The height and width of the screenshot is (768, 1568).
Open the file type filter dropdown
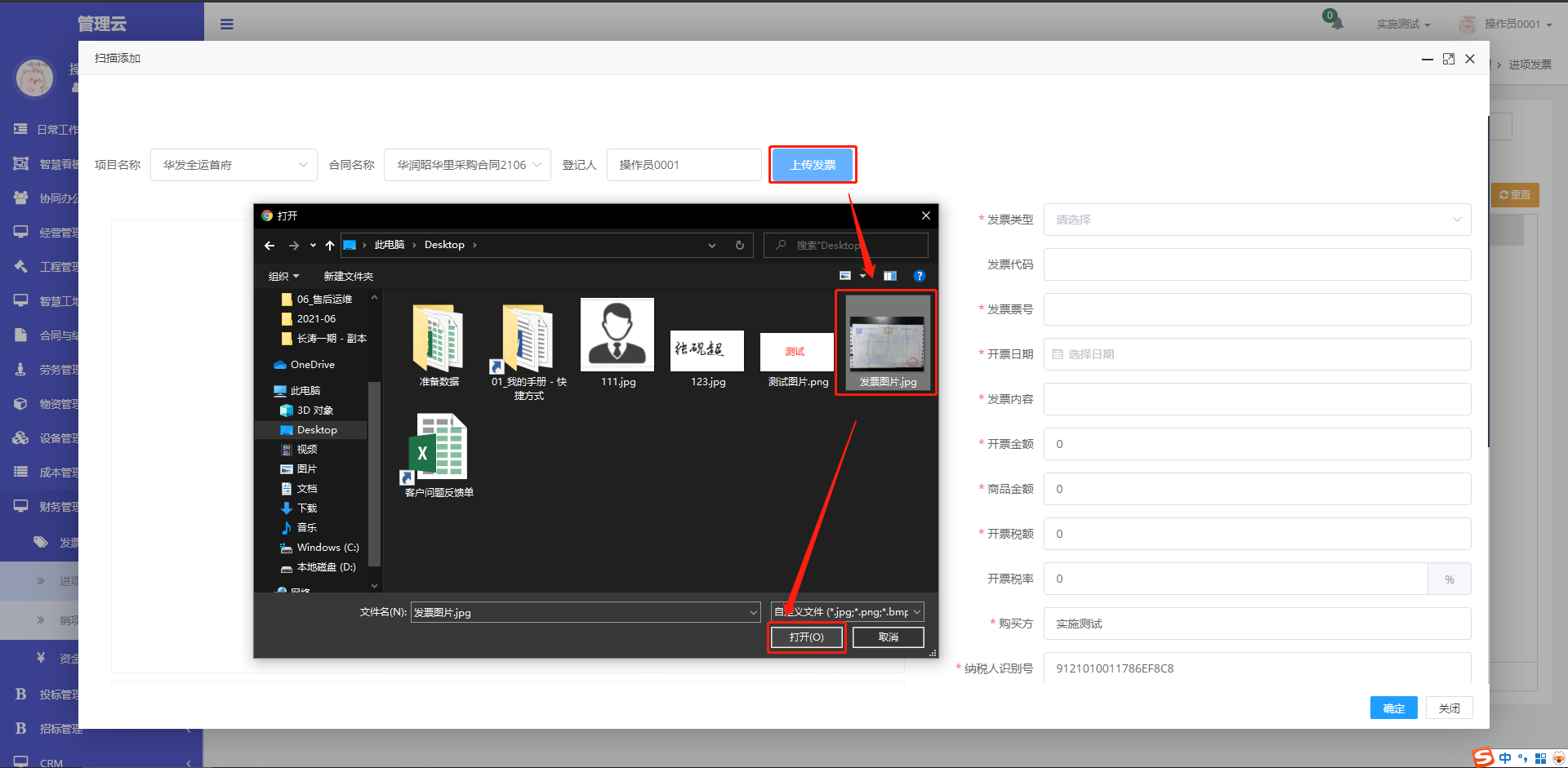(x=847, y=612)
